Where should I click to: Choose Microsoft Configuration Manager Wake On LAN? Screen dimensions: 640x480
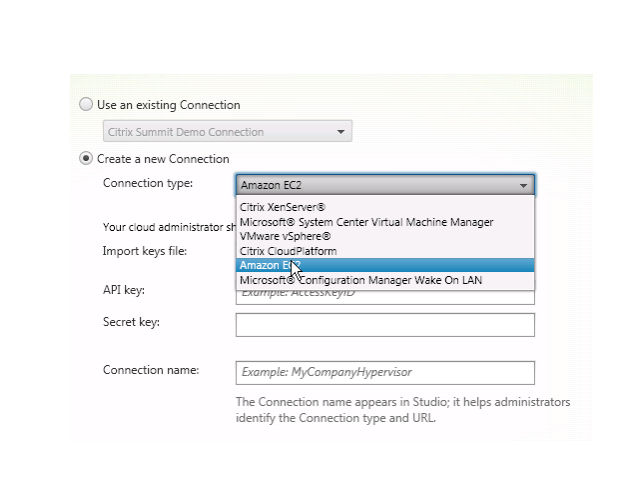385,280
